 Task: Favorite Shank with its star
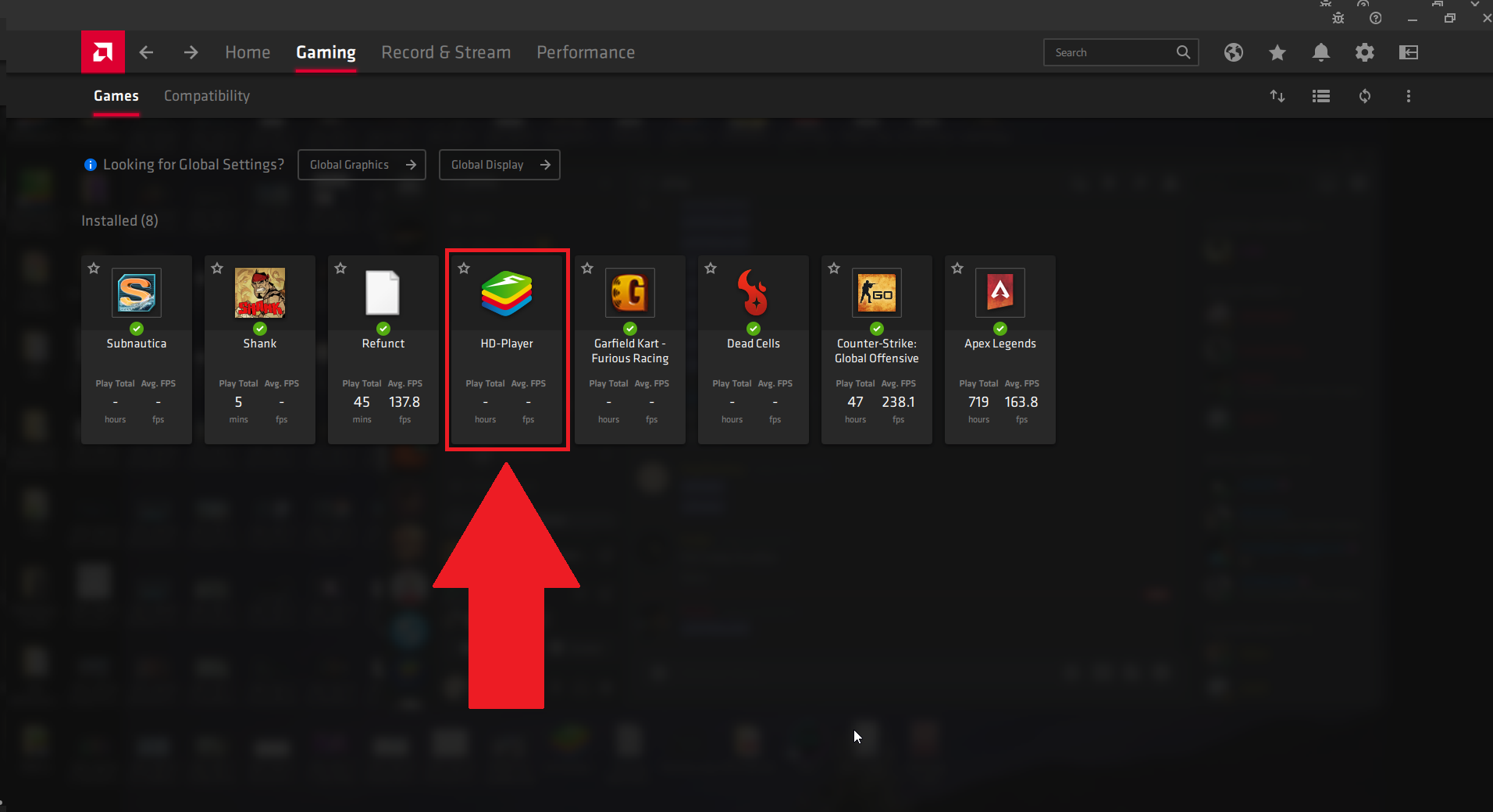click(217, 269)
